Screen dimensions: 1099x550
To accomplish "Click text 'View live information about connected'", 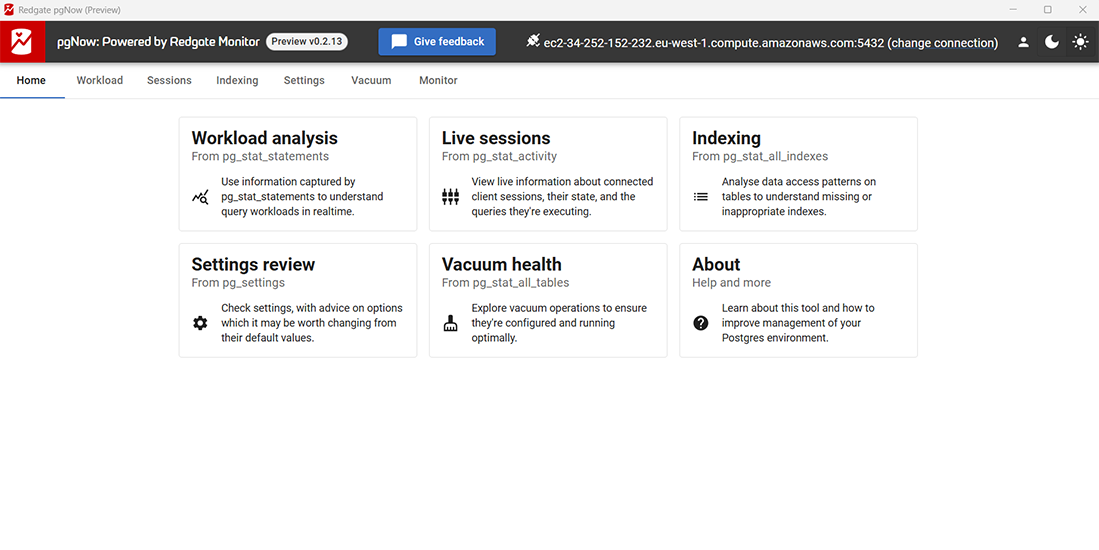I will point(562,181).
